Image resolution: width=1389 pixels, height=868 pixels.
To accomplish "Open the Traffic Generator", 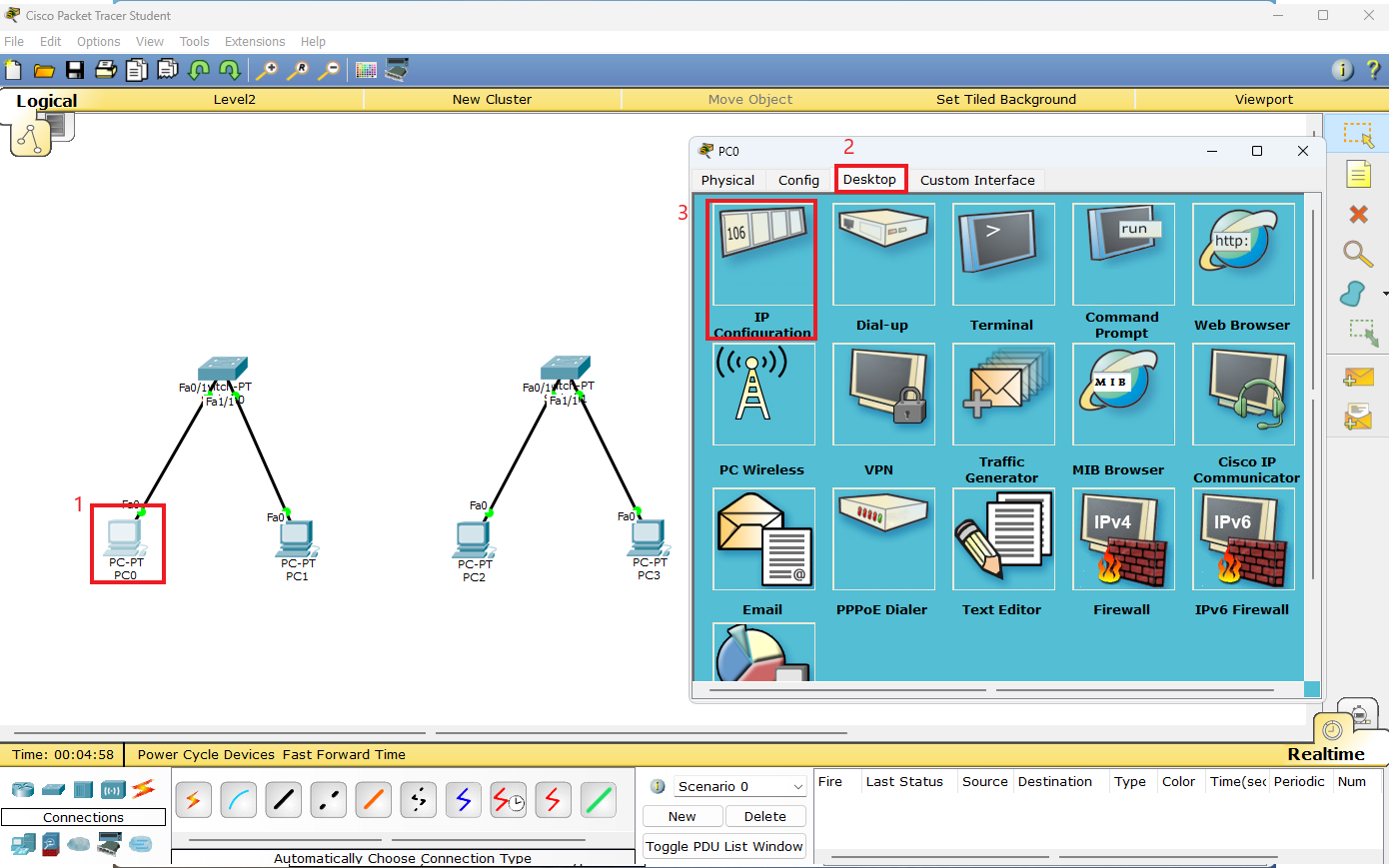I will [1003, 395].
